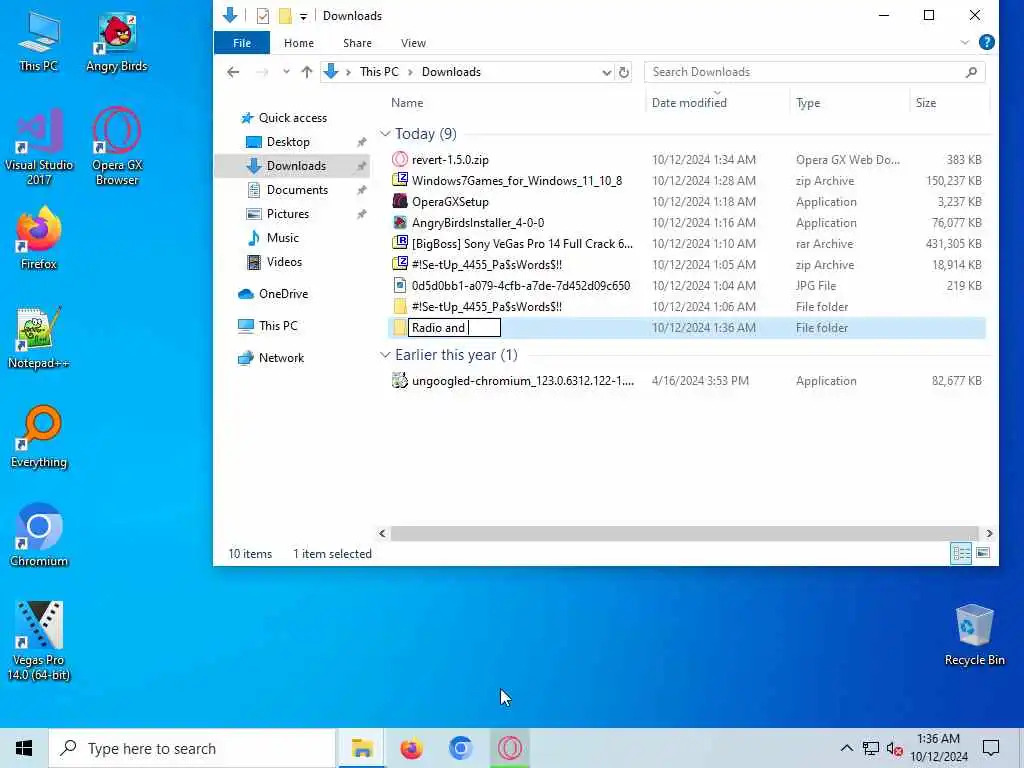Click the Search Downloads field
This screenshot has width=1024, height=768.
pos(814,72)
